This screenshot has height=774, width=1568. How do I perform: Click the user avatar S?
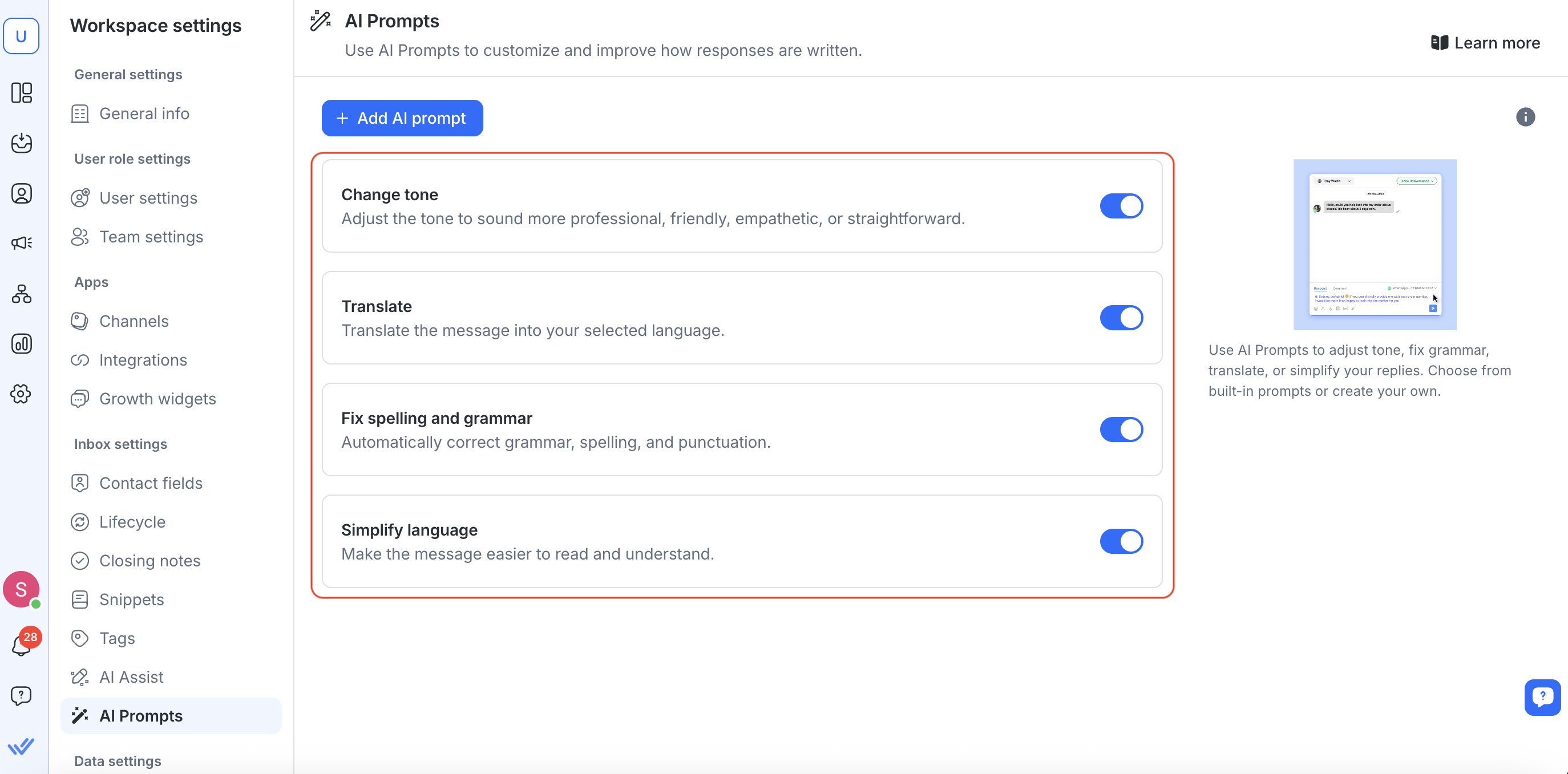click(21, 589)
